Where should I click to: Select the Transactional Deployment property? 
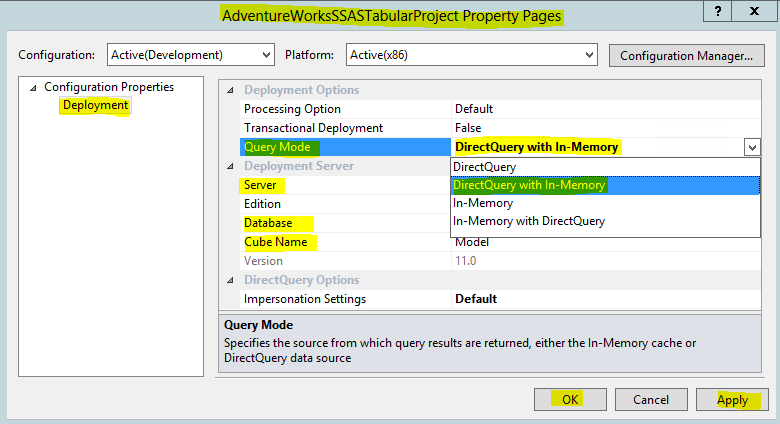coord(313,128)
